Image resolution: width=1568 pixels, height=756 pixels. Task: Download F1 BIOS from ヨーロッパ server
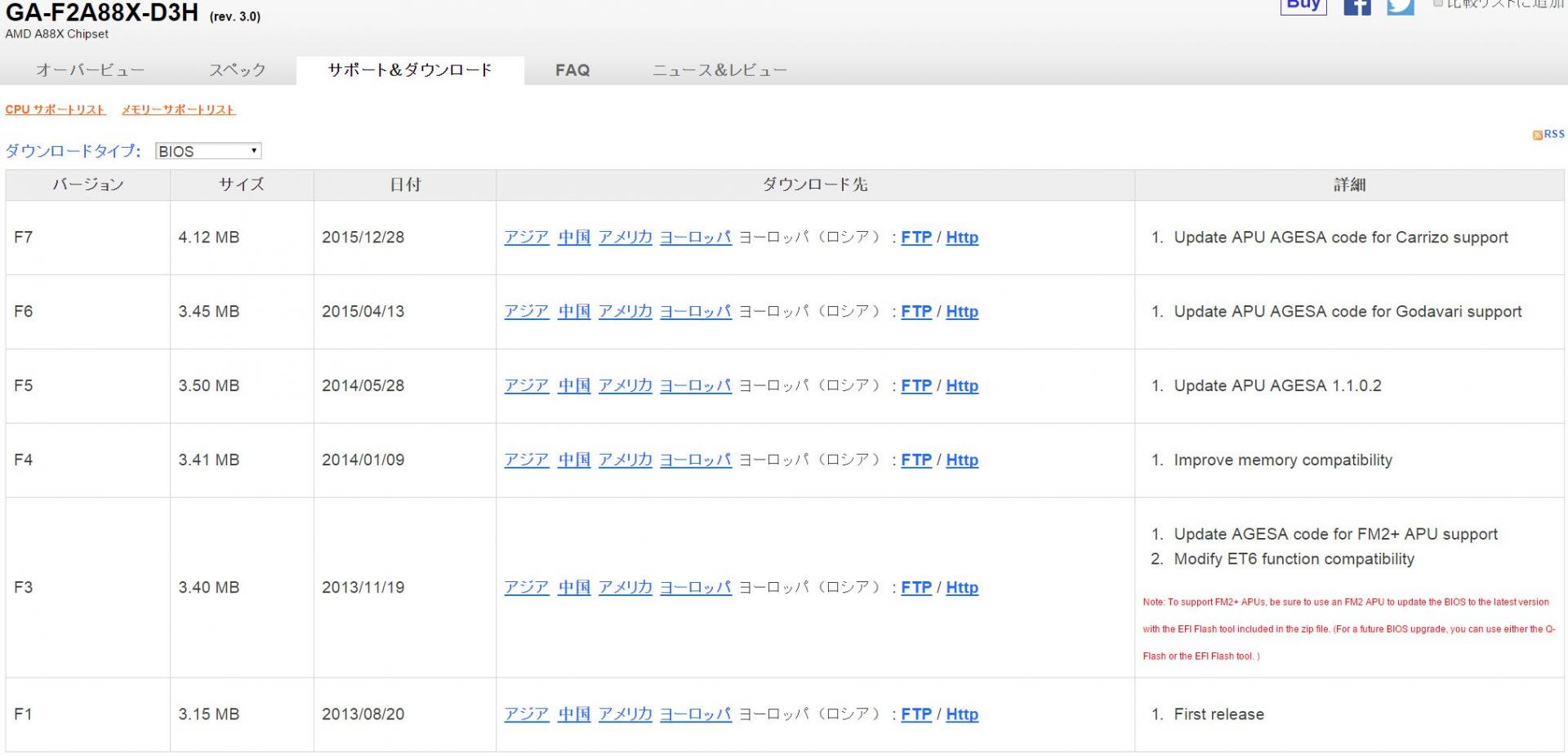(x=696, y=714)
